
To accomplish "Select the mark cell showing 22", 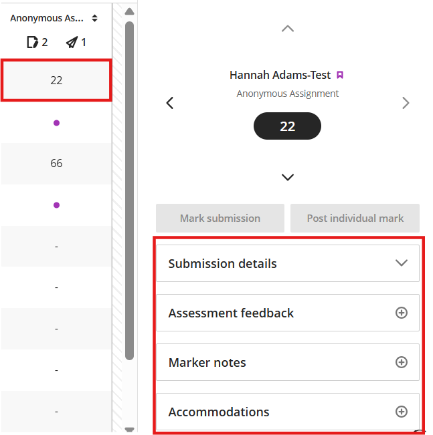I will pos(56,80).
